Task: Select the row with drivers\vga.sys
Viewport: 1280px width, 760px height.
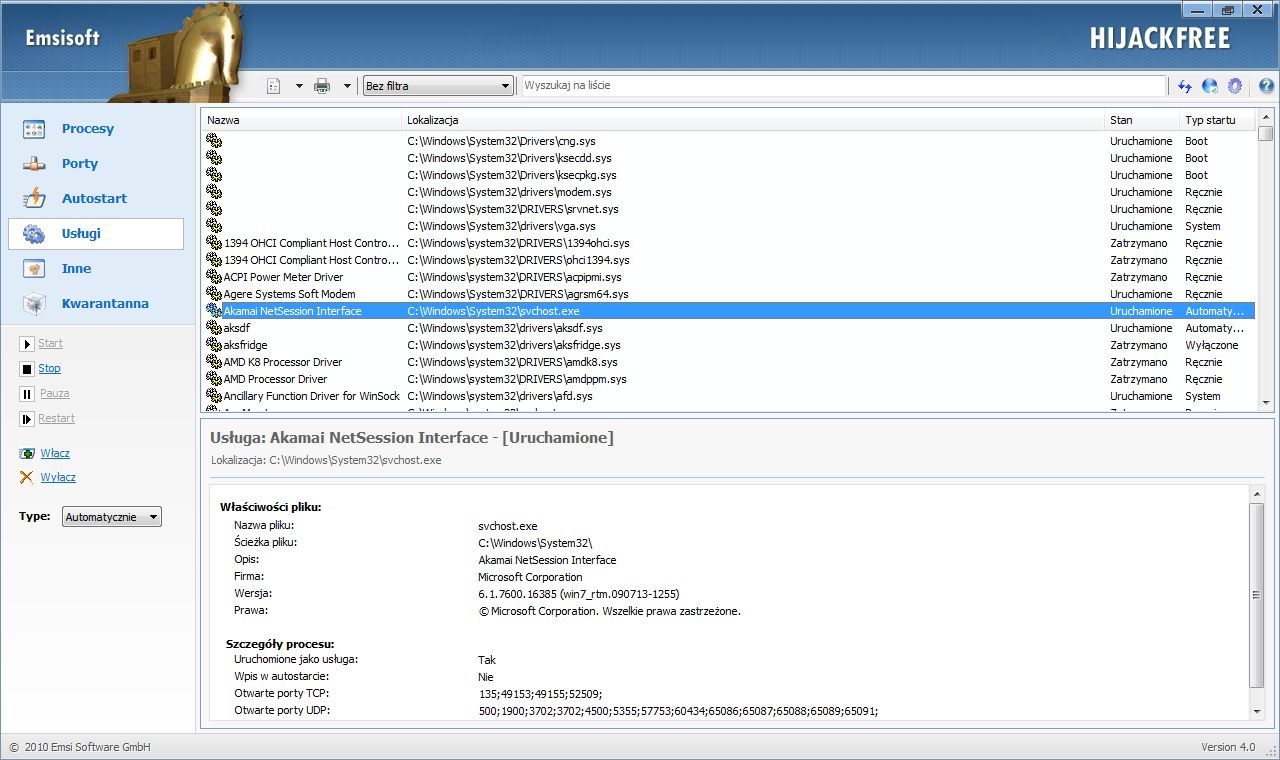Action: (729, 226)
